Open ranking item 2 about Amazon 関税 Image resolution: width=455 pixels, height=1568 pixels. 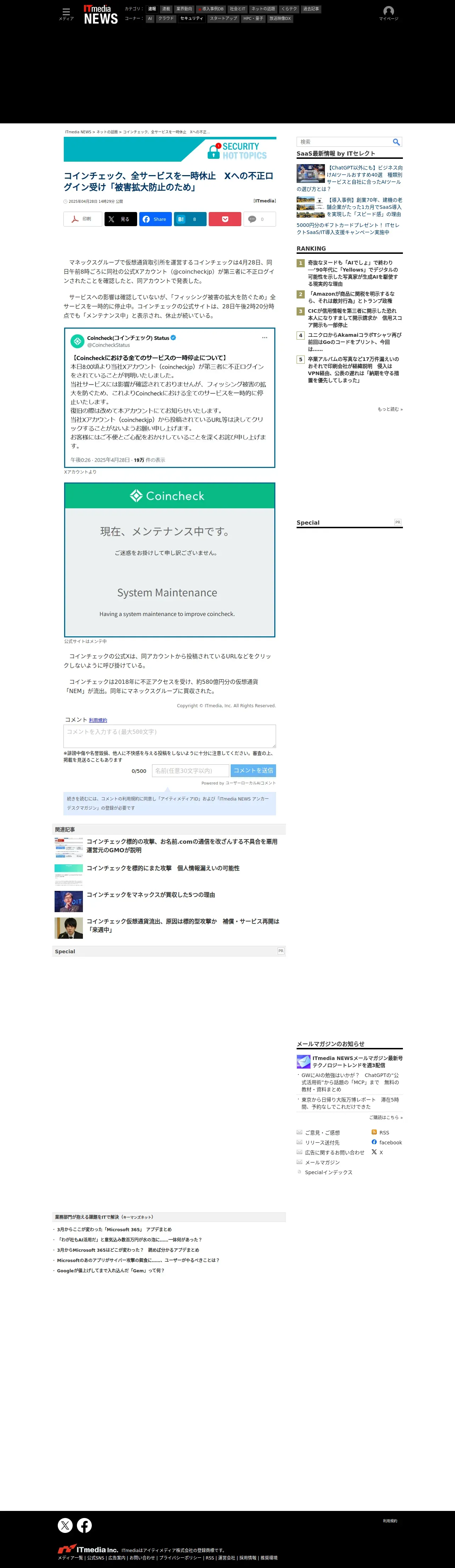351,297
